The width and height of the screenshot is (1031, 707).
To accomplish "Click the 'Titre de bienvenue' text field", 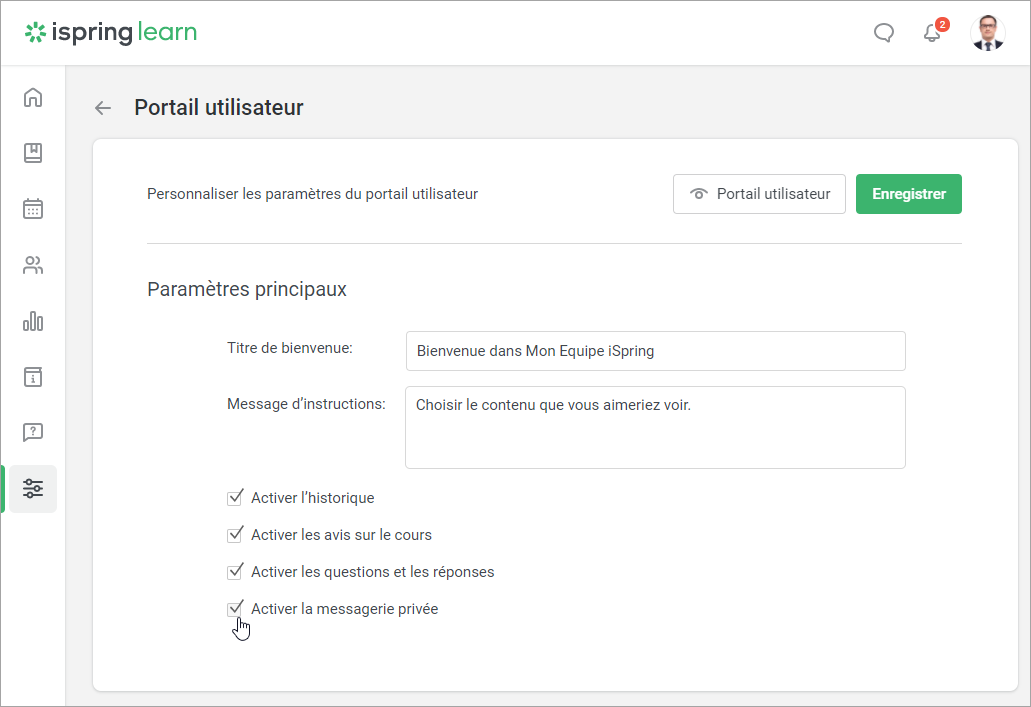I will pos(655,351).
